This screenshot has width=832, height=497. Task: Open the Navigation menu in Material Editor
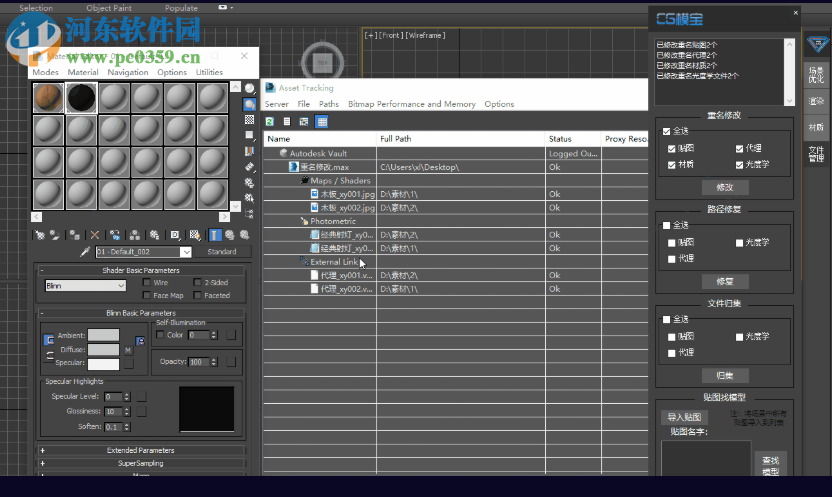click(127, 72)
